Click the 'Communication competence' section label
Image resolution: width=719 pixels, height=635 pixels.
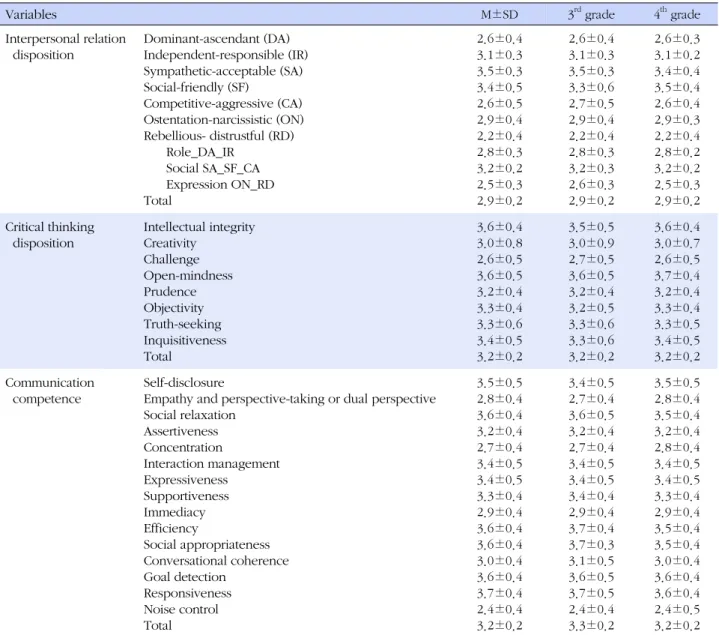point(50,391)
